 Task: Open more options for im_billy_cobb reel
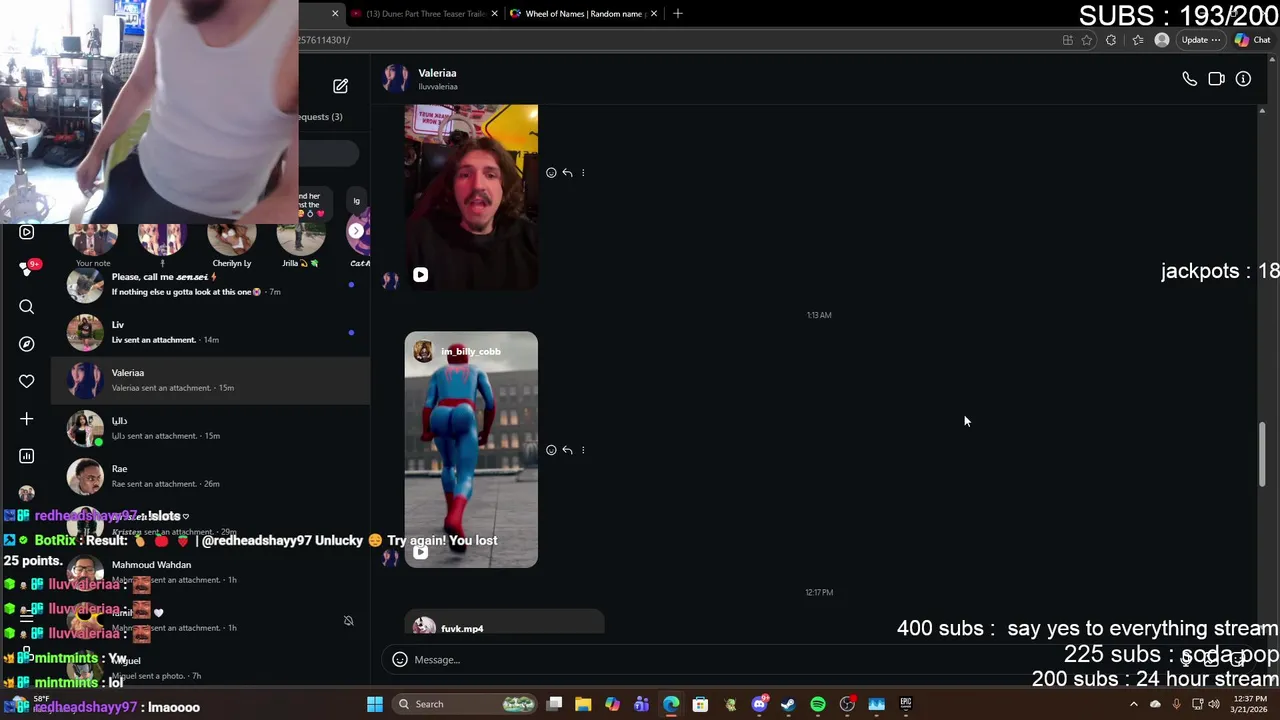(x=583, y=450)
